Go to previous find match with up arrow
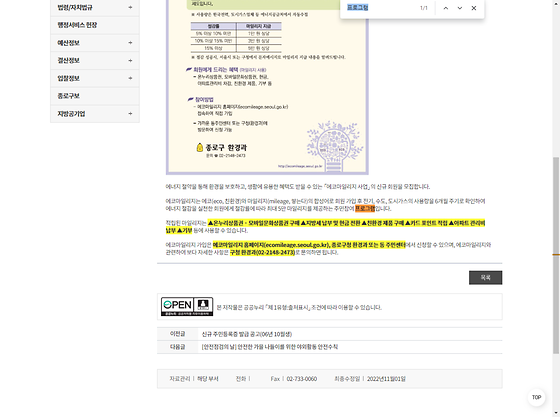Viewport: 560px width, 417px height. pyautogui.click(x=446, y=8)
